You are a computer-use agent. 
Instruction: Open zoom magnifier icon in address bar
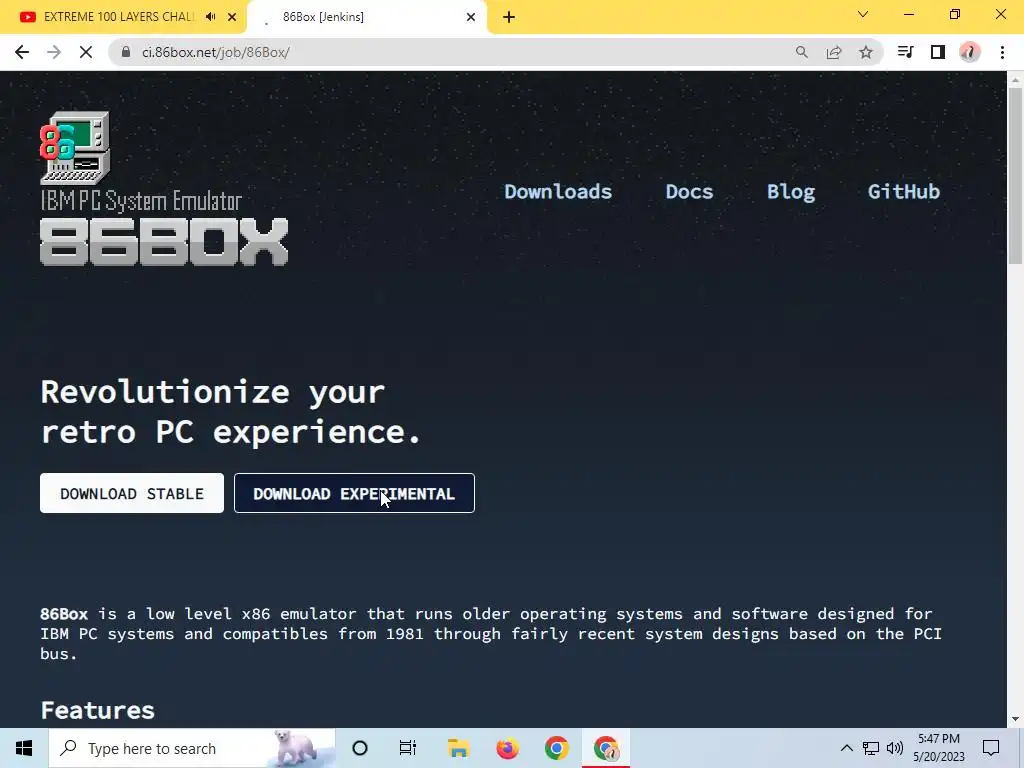coord(801,52)
